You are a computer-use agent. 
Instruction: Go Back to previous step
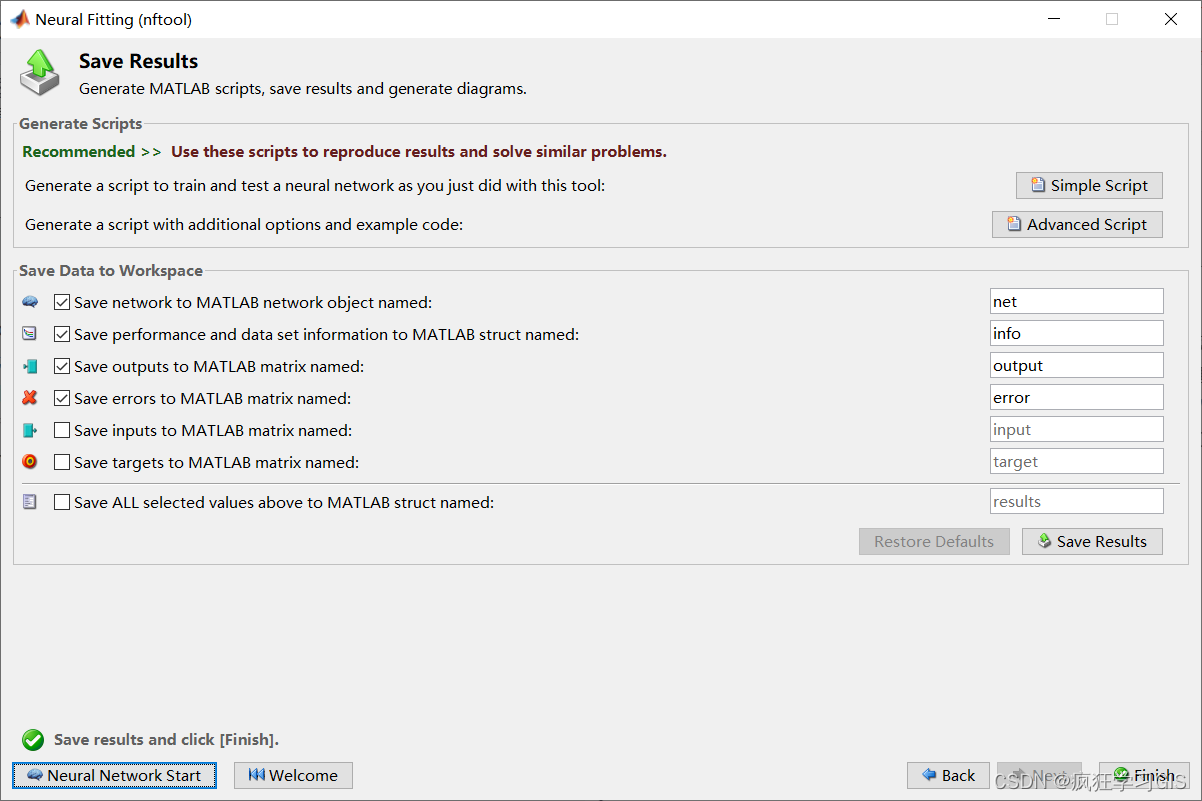[x=948, y=775]
